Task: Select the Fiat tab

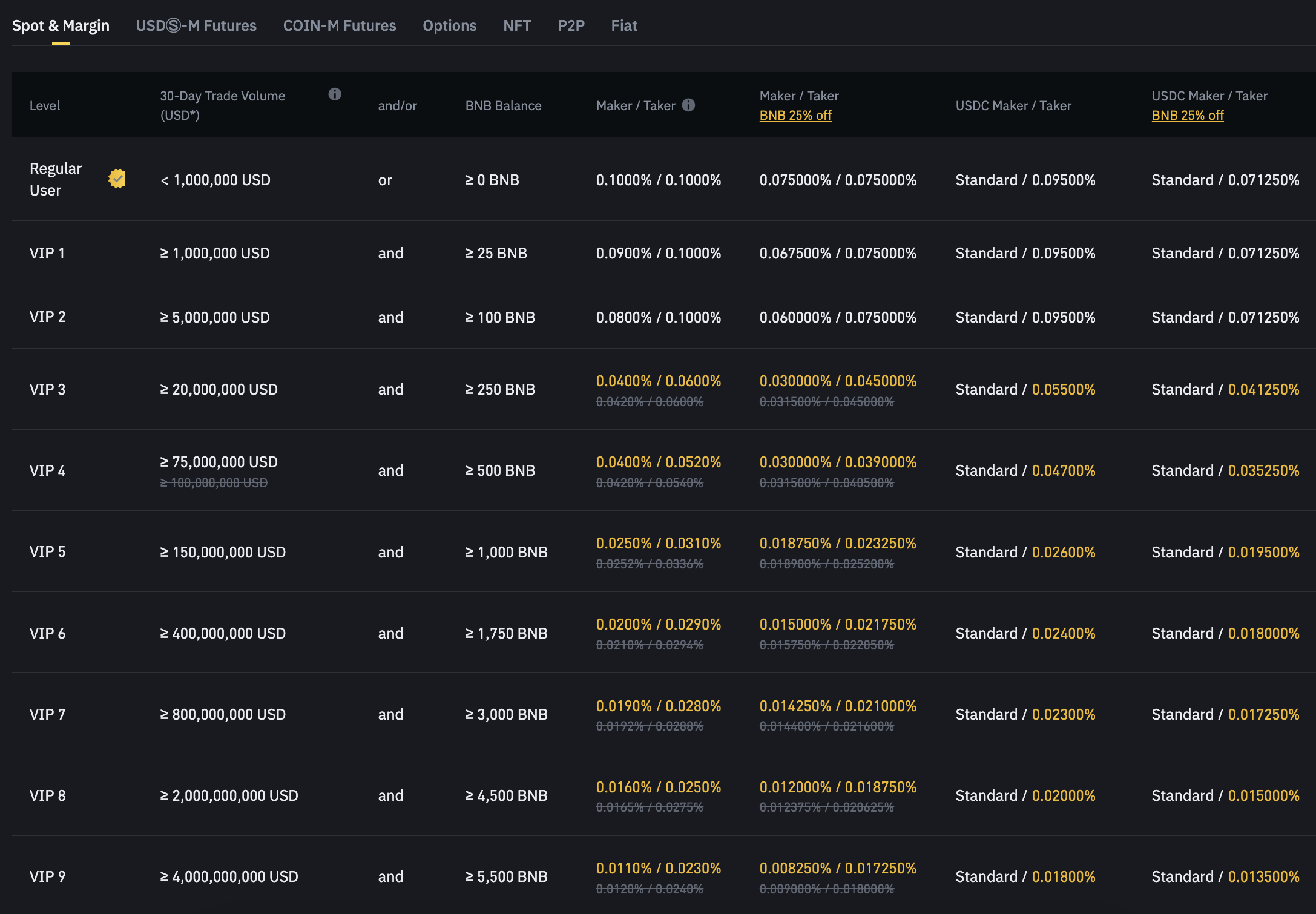Action: click(624, 25)
